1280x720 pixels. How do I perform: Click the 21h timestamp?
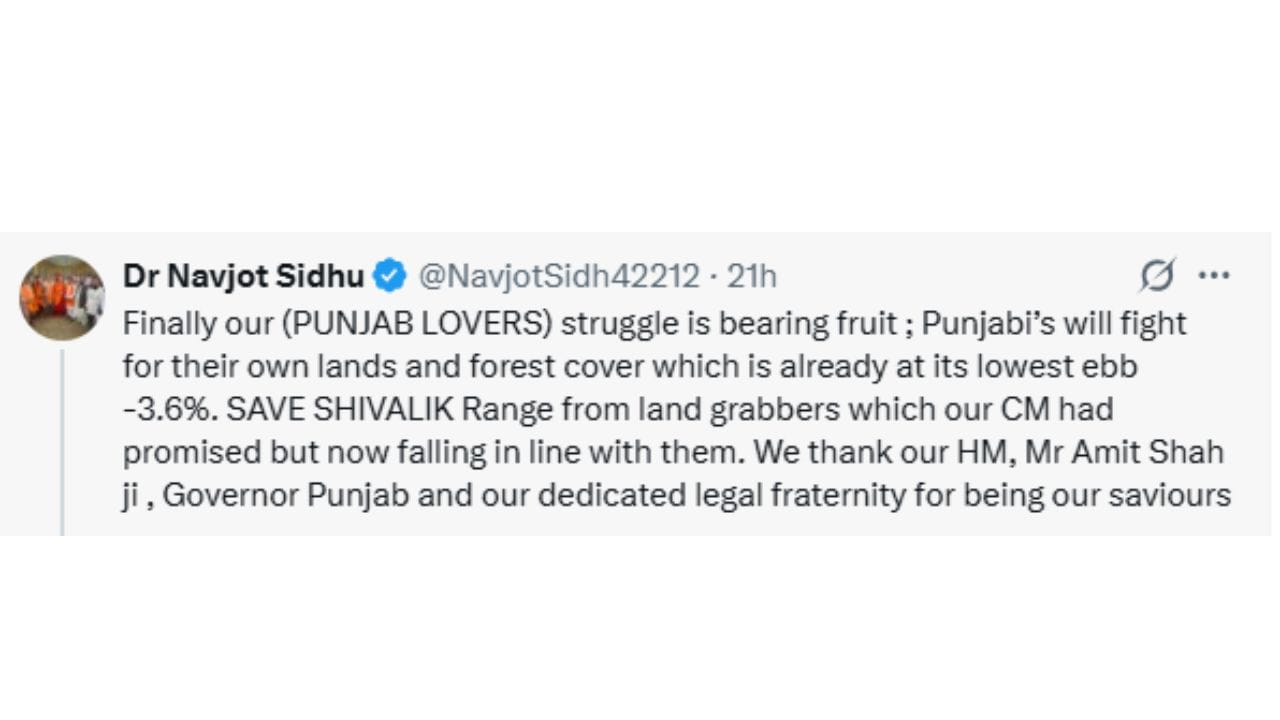click(751, 276)
